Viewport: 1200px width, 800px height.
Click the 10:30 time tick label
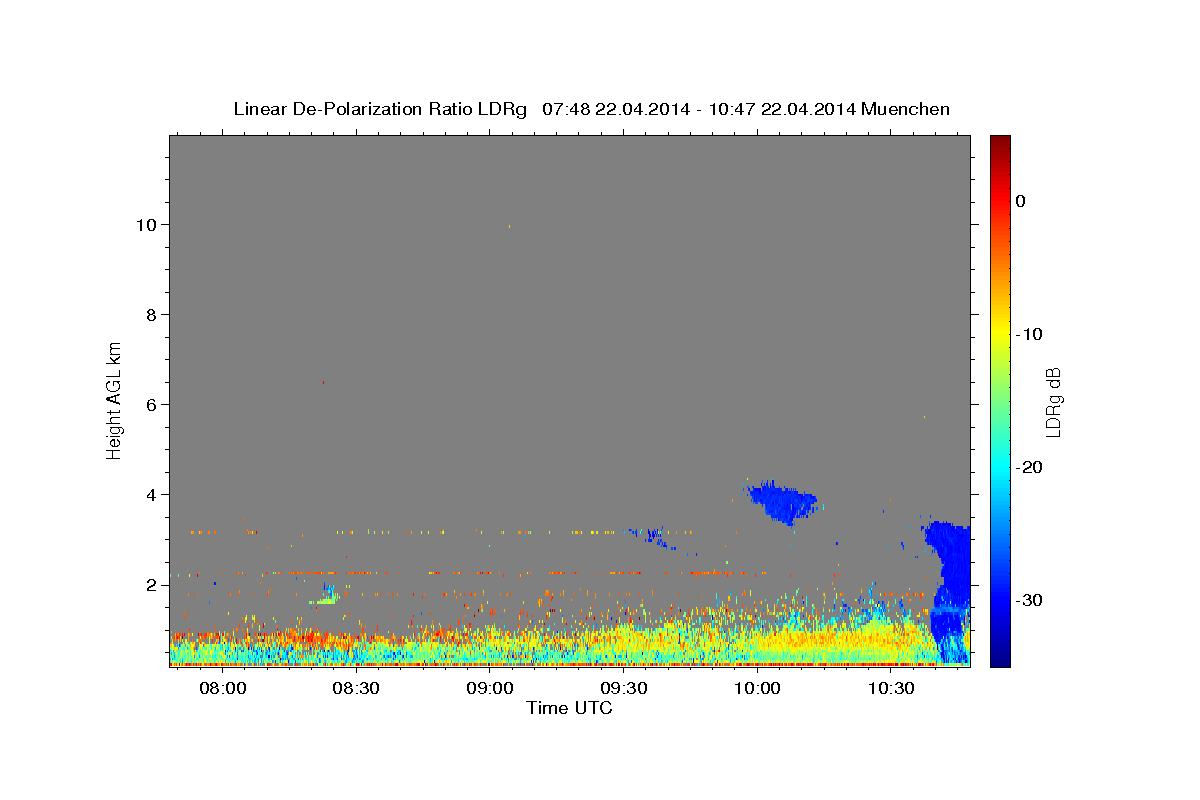click(891, 689)
